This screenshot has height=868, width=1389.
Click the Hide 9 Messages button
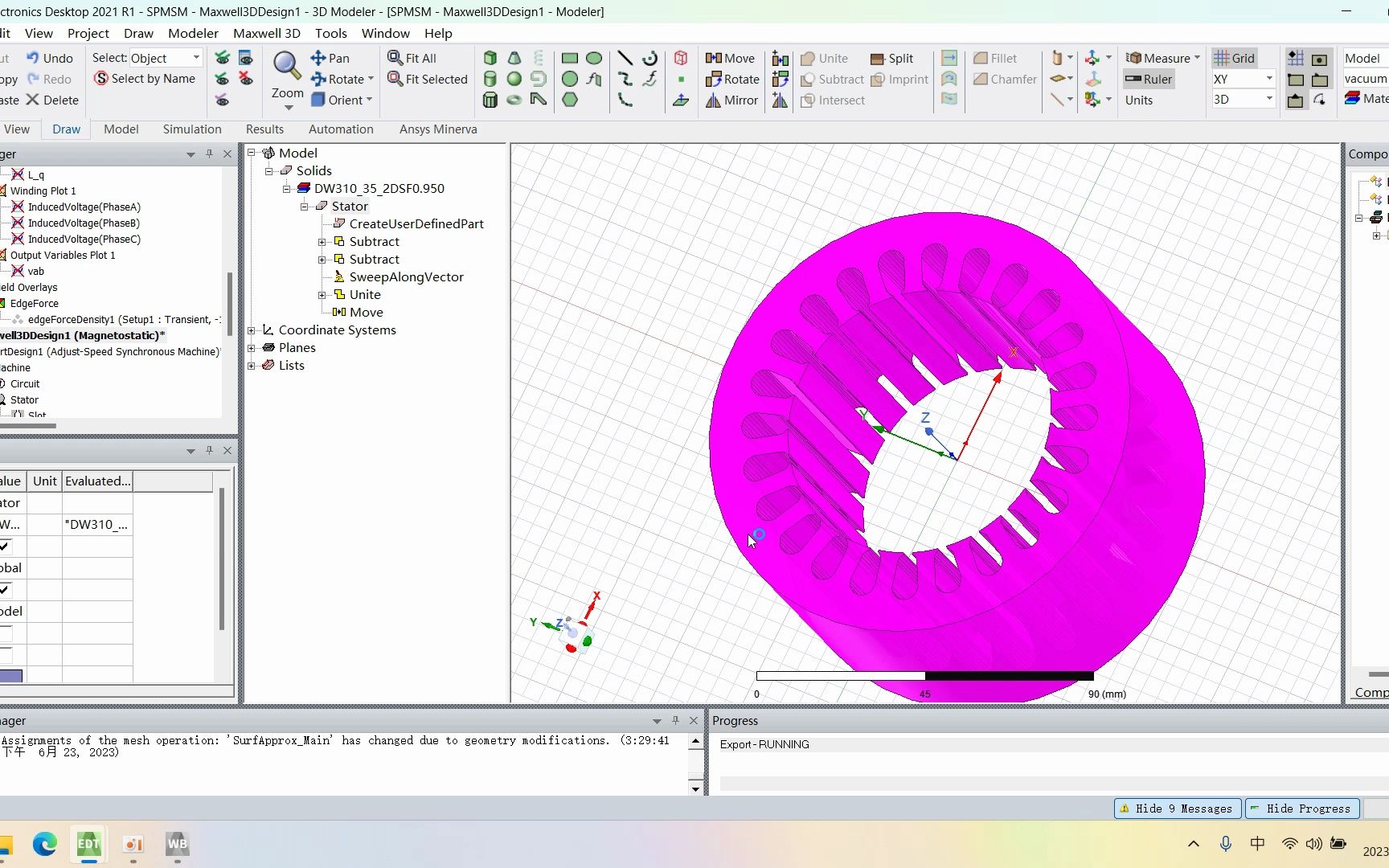tap(1177, 809)
